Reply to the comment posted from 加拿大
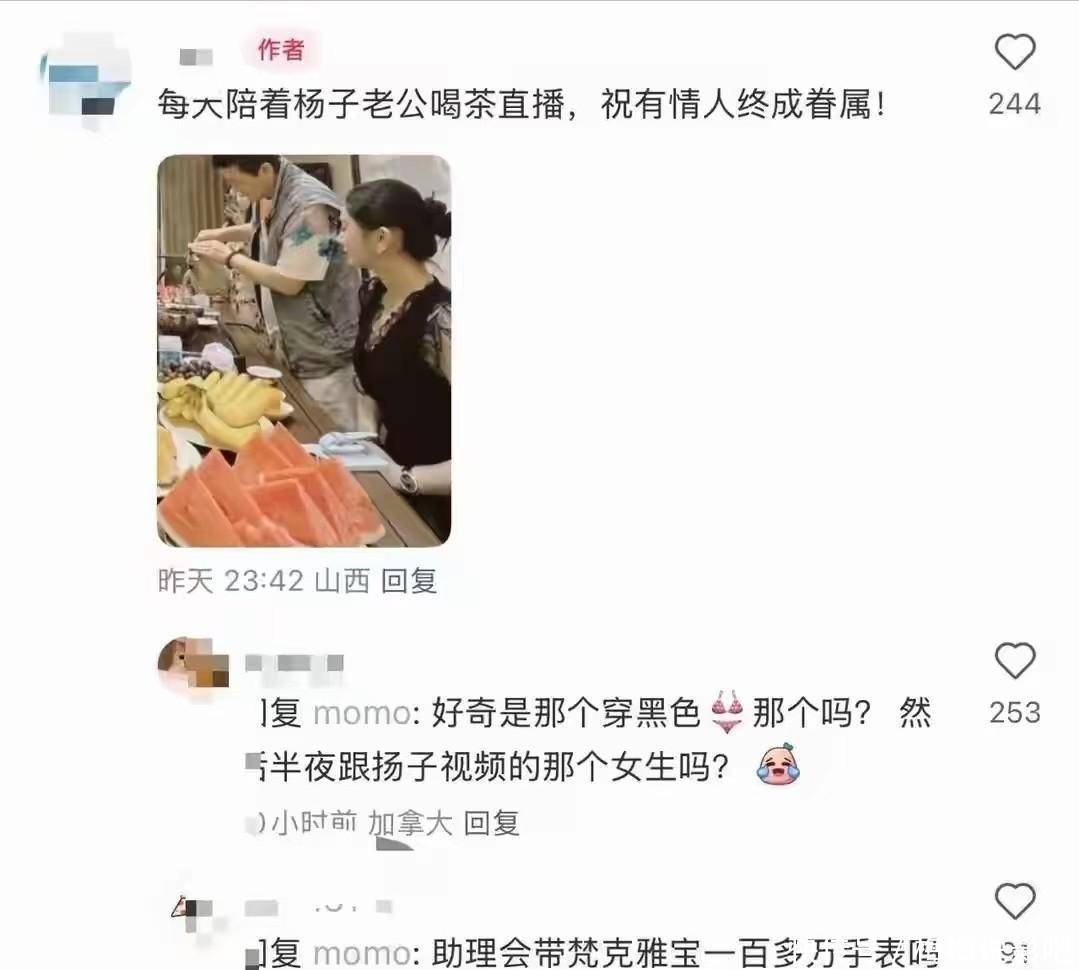The height and width of the screenshot is (970, 1079). coord(491,823)
